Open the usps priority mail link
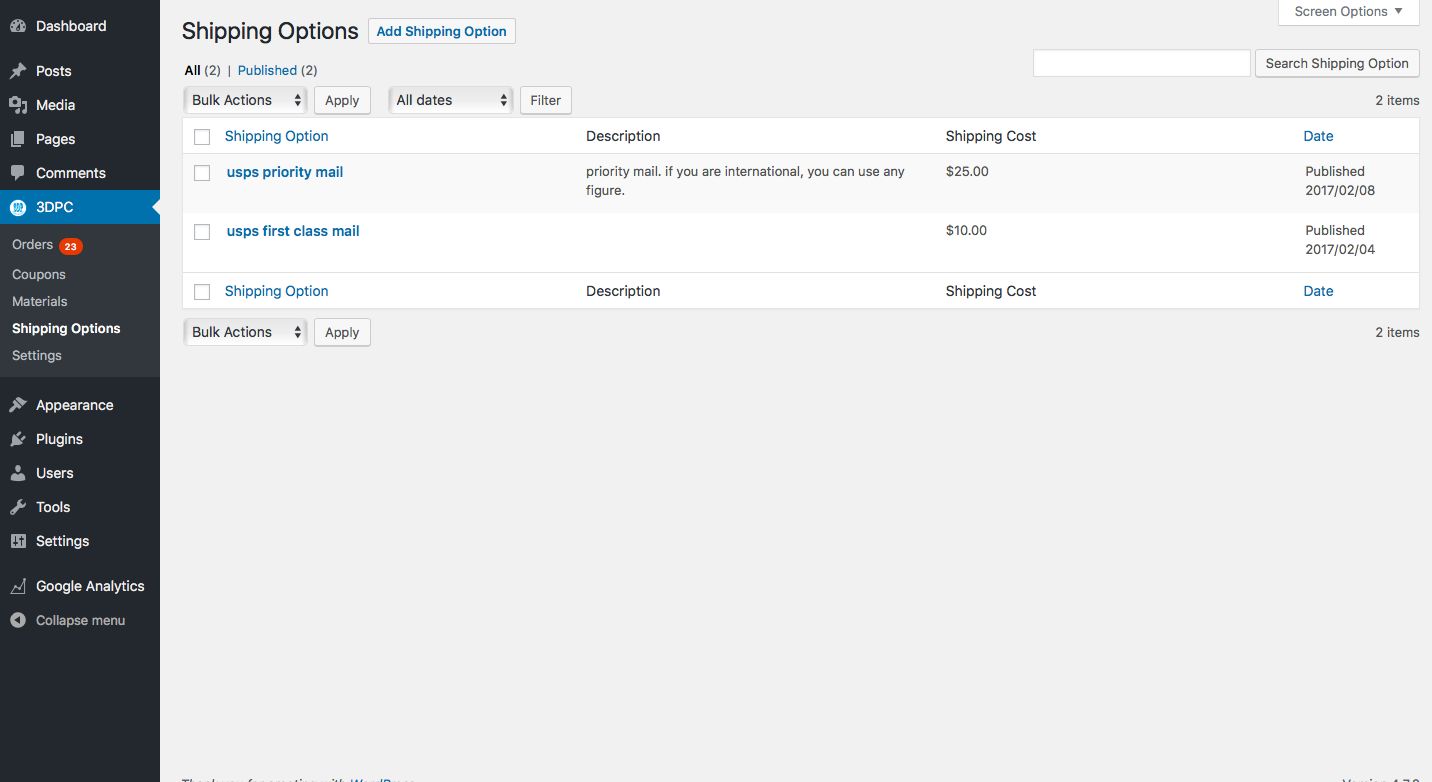This screenshot has width=1432, height=782. tap(285, 172)
